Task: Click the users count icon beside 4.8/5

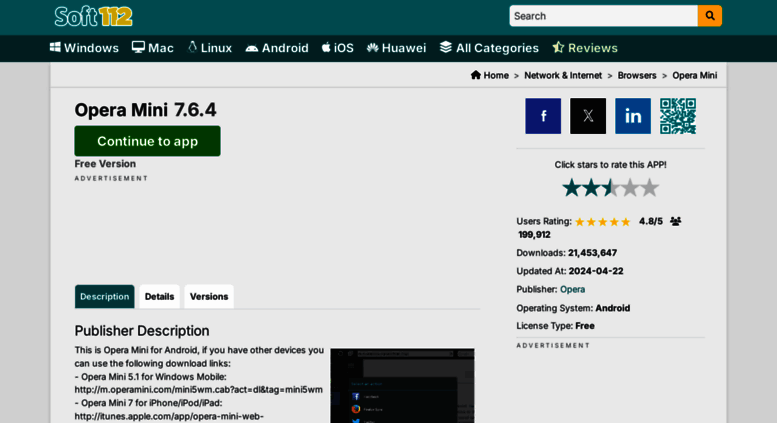Action: point(675,221)
